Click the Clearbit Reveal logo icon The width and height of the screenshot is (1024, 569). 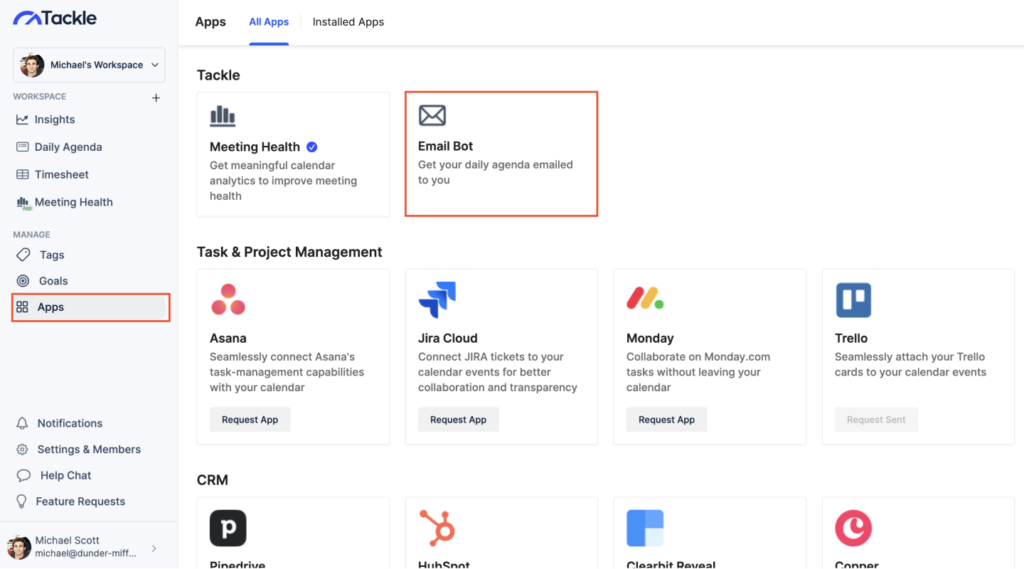click(645, 528)
